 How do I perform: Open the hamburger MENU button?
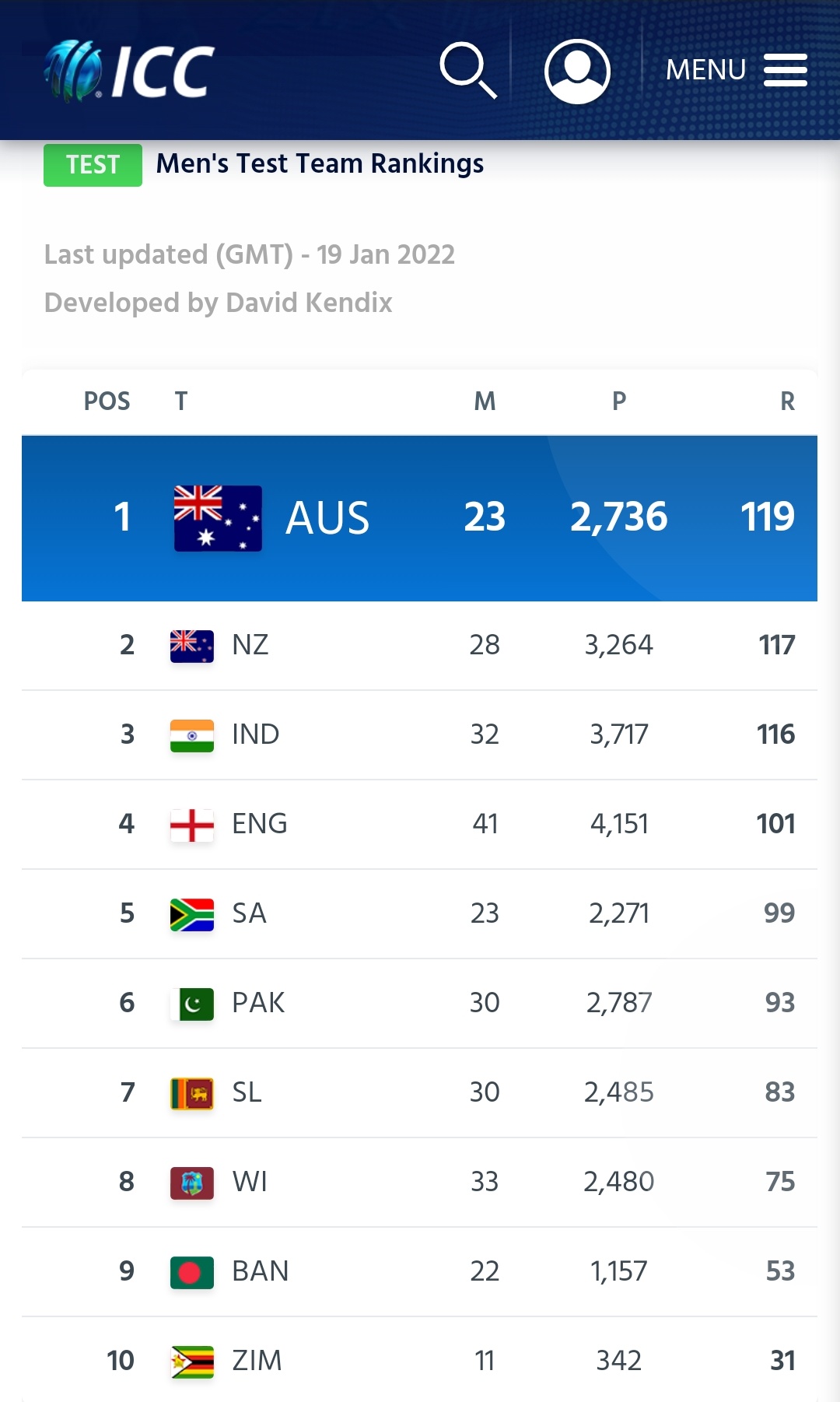coord(736,70)
